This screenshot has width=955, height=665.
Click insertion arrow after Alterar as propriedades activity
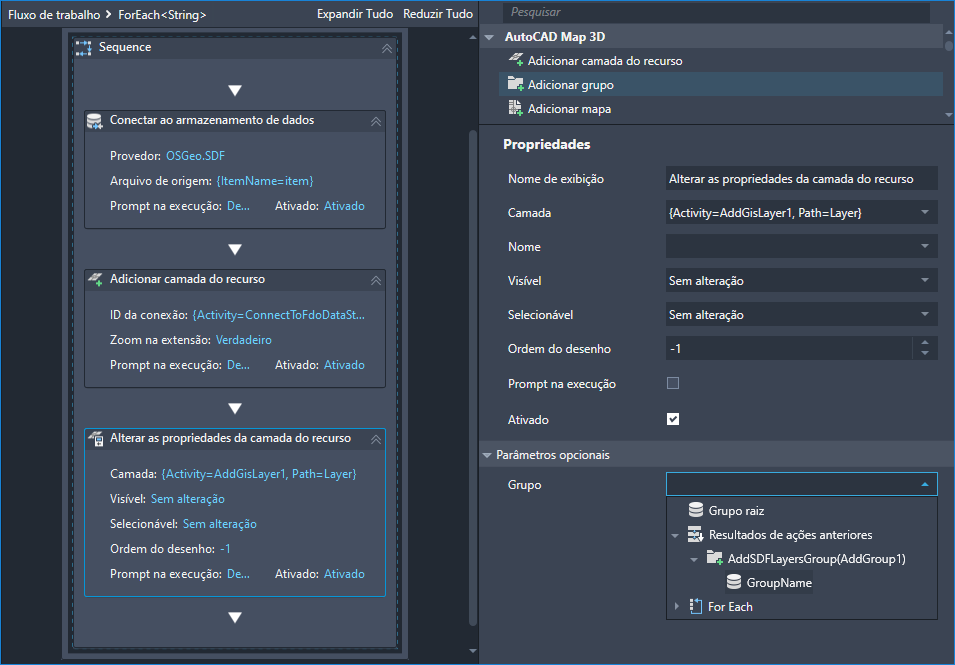[x=235, y=618]
